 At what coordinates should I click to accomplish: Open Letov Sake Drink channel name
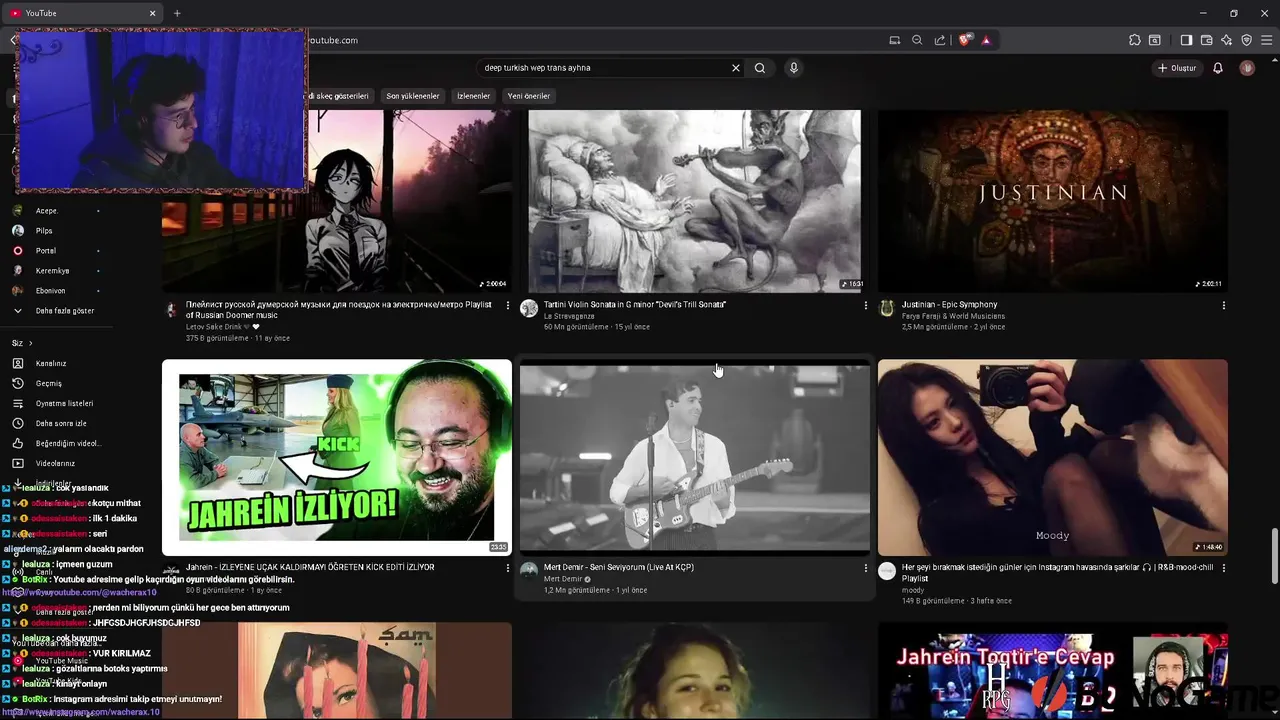[x=217, y=327]
